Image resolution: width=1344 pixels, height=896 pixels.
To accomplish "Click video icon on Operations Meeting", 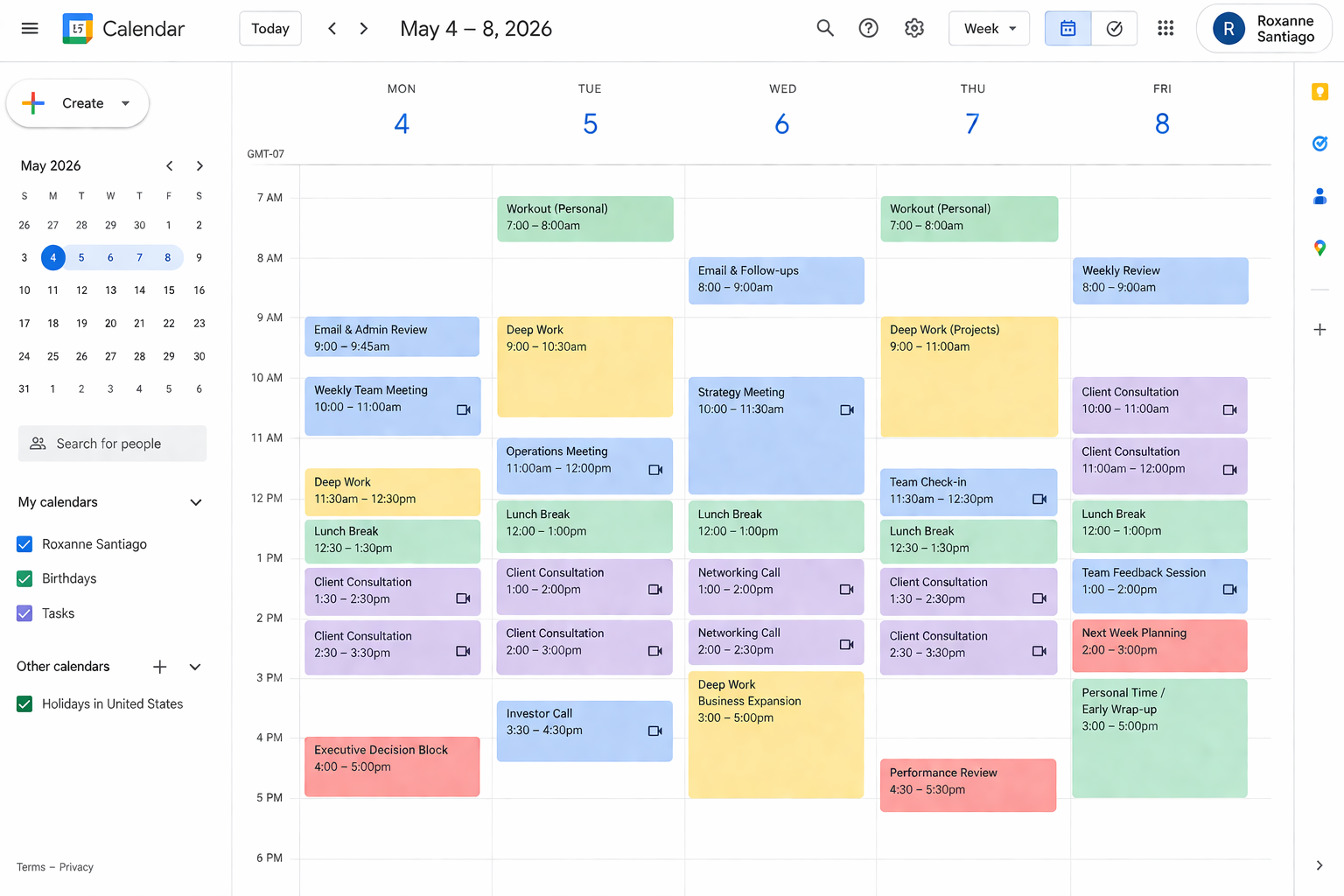I will (655, 470).
